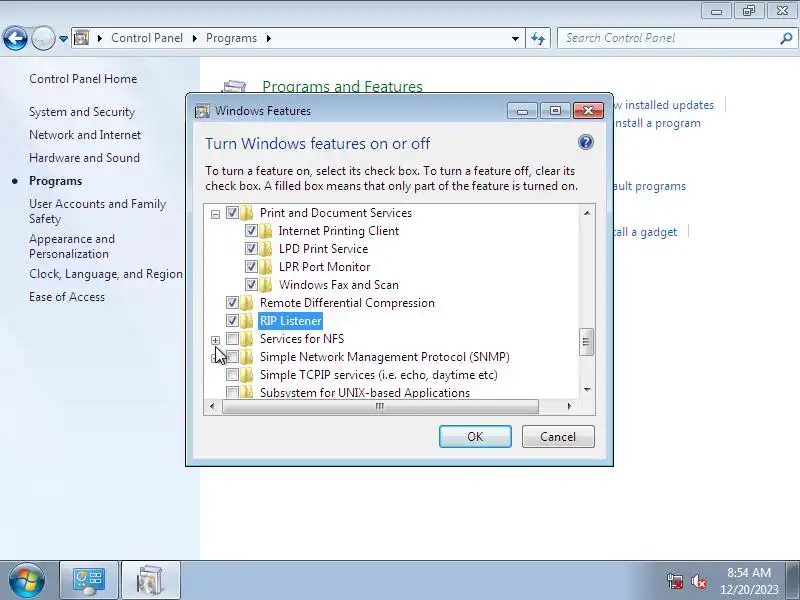
Task: Click Control Panel breadcrumb
Action: click(x=147, y=38)
